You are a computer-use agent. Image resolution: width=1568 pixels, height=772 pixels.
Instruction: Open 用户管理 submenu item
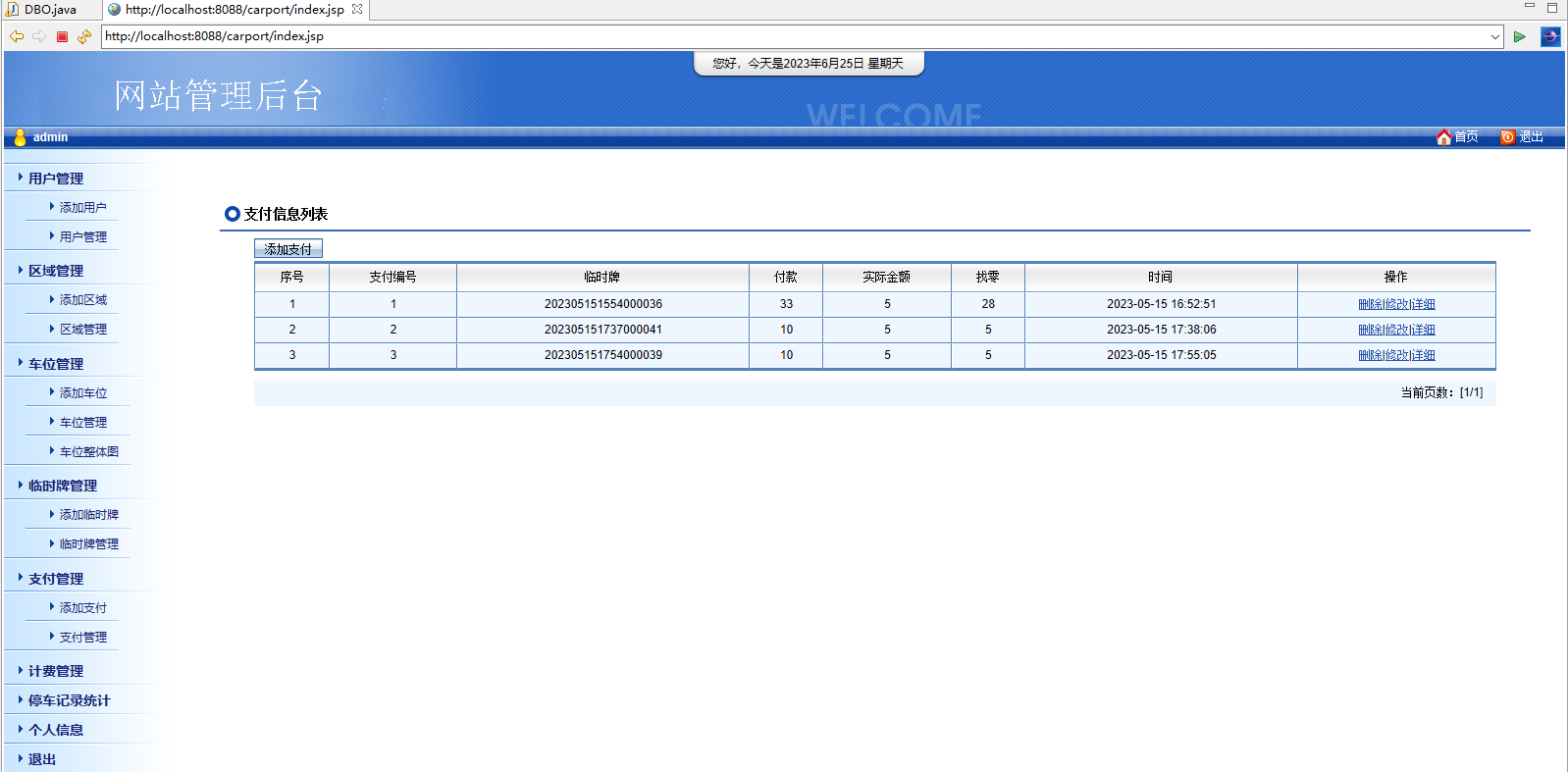(82, 237)
